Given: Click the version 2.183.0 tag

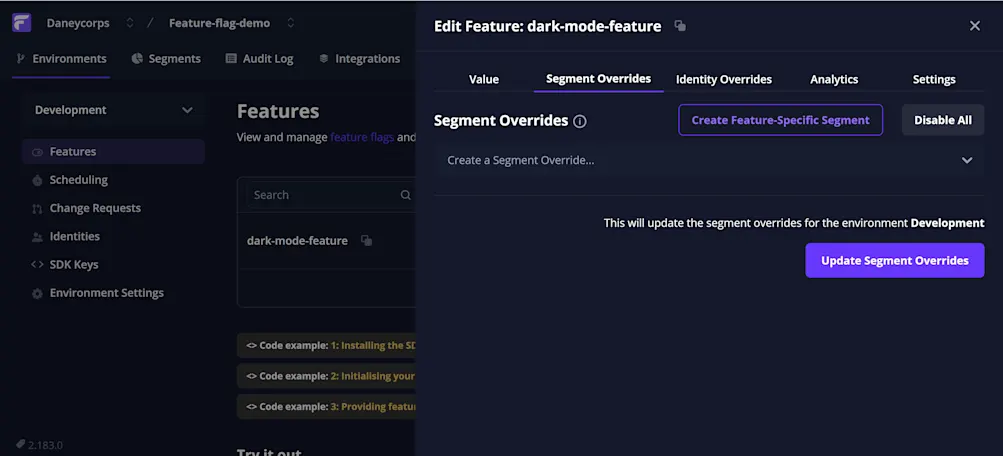Looking at the screenshot, I should tap(40, 444).
